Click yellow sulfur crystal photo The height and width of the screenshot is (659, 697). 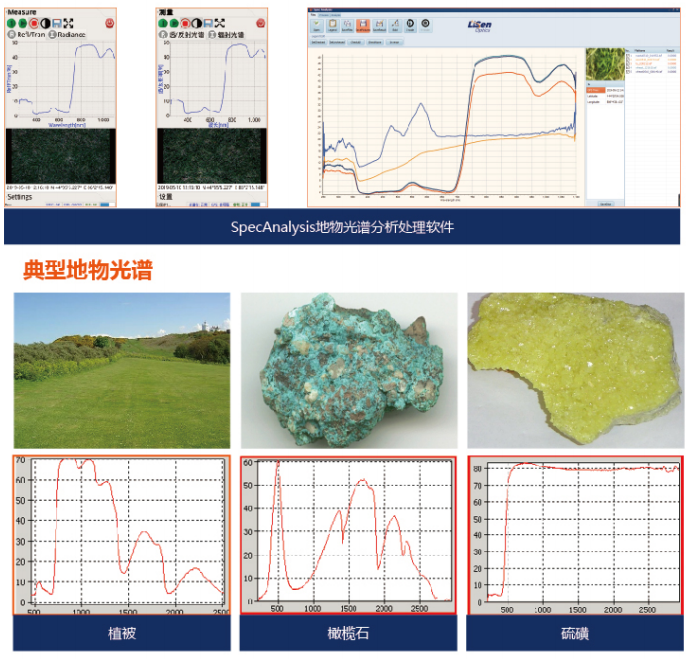[x=576, y=370]
